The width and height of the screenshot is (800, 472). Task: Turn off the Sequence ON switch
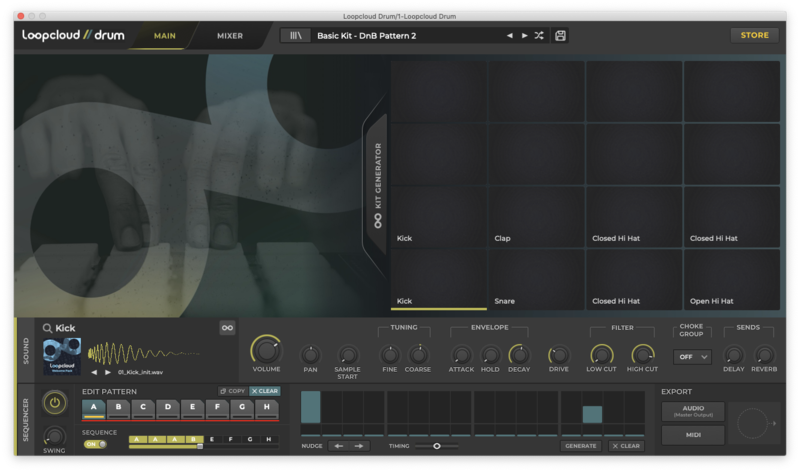95,444
